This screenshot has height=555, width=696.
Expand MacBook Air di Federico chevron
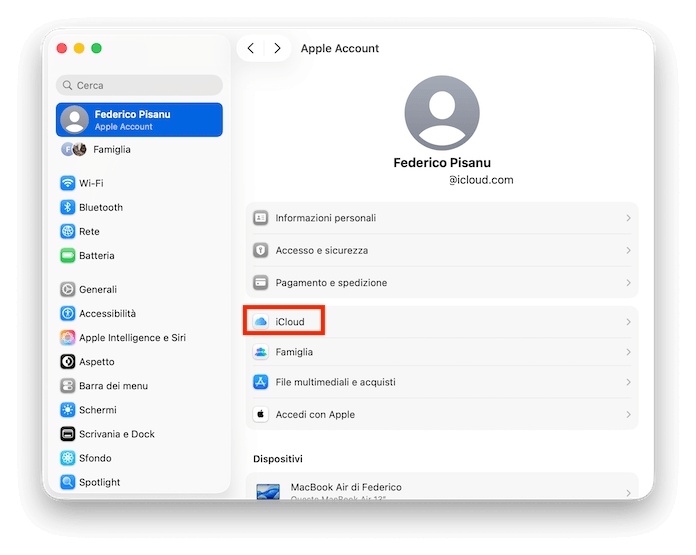[x=628, y=493]
